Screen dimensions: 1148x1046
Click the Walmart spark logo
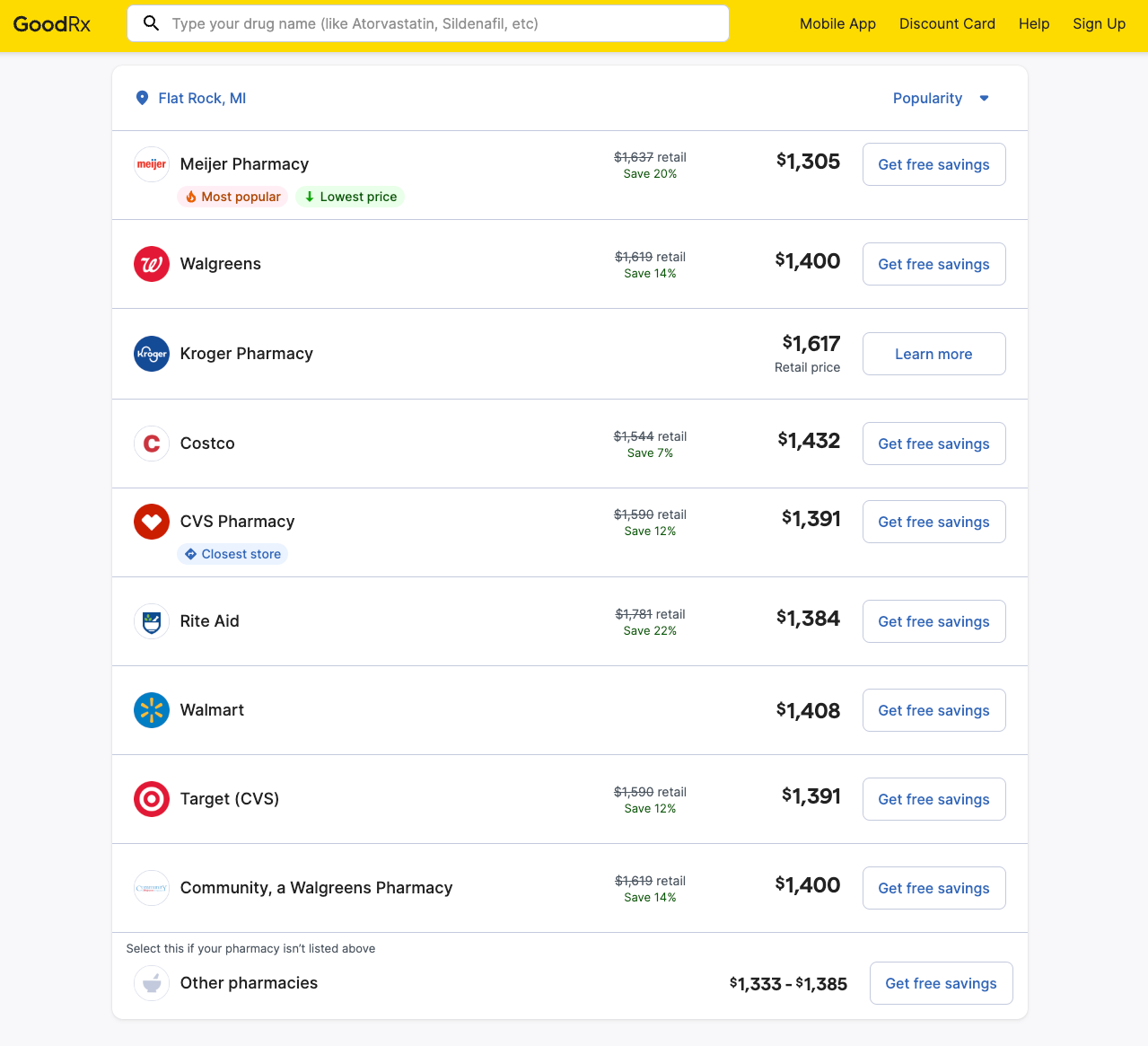click(152, 710)
